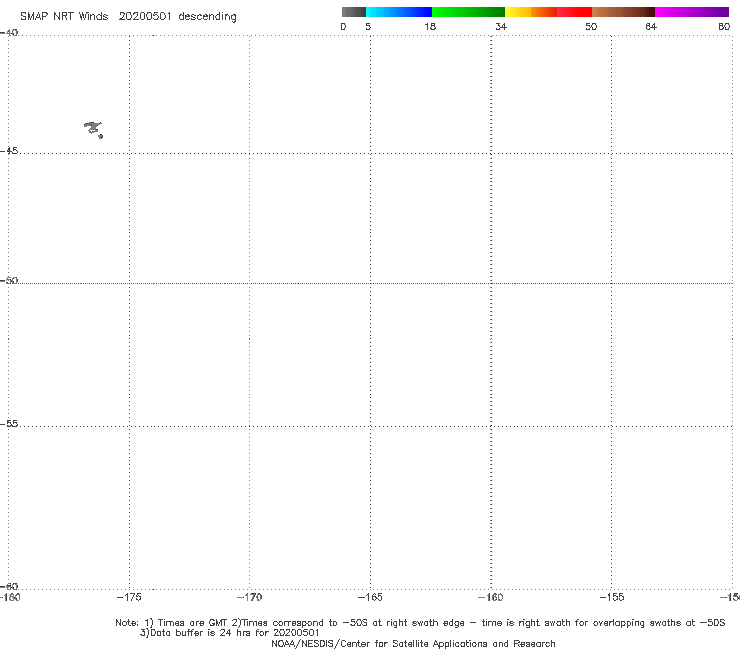Image resolution: width=740 pixels, height=650 pixels.
Task: Click the "SMAP NRT Winds" title text
Action: [x=64, y=16]
